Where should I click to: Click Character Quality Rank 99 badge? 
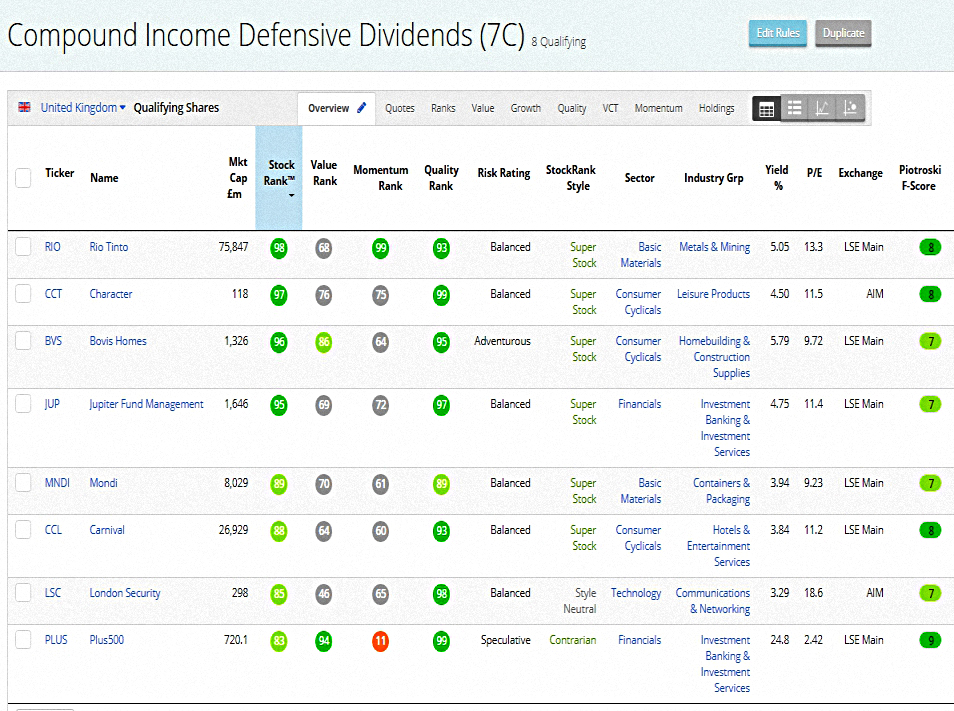click(441, 295)
